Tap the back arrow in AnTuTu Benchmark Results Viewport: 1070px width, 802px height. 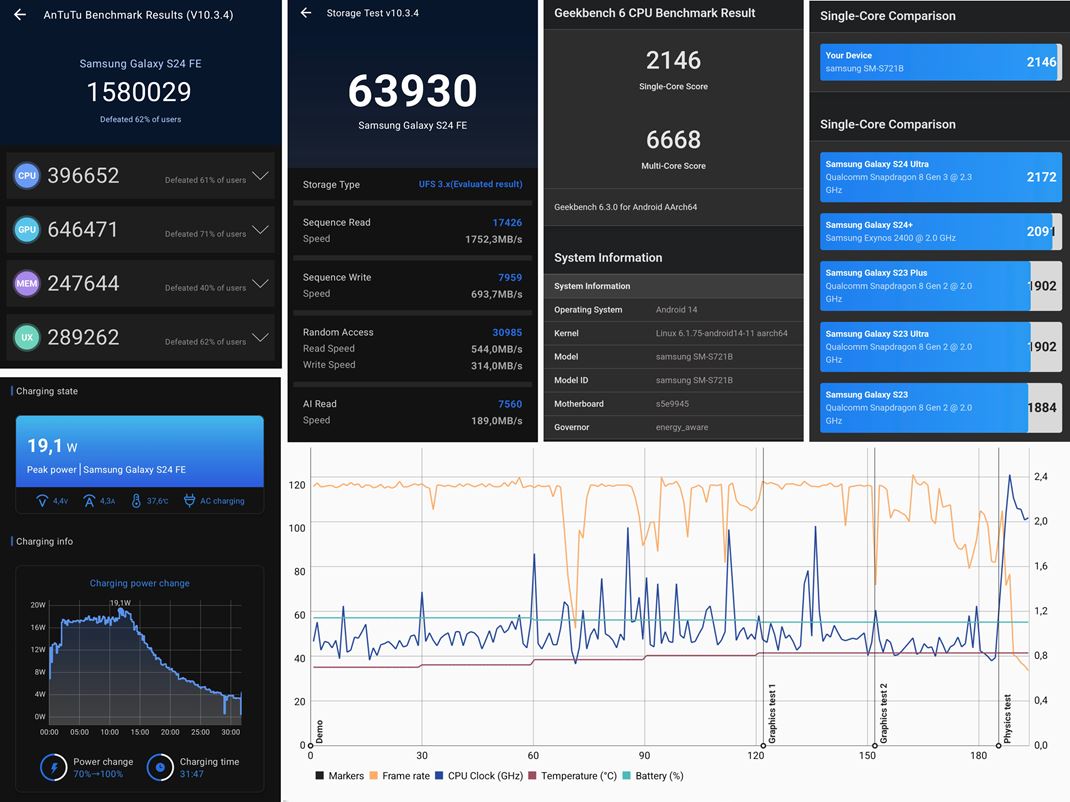coord(20,14)
